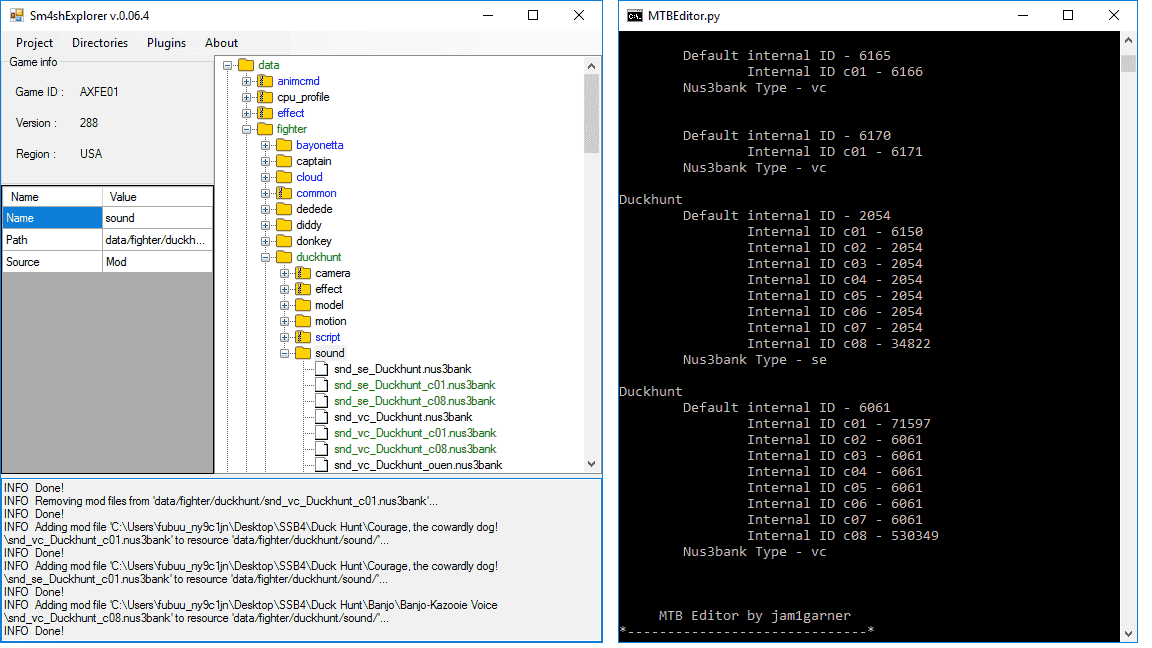Screen dimensions: 1152x648
Task: Collapse the fighter folder node
Action: coord(247,129)
